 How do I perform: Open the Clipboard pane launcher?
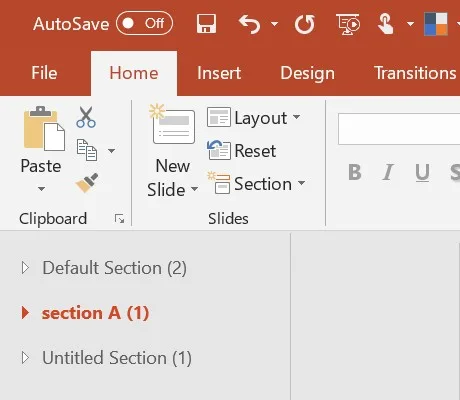(119, 219)
